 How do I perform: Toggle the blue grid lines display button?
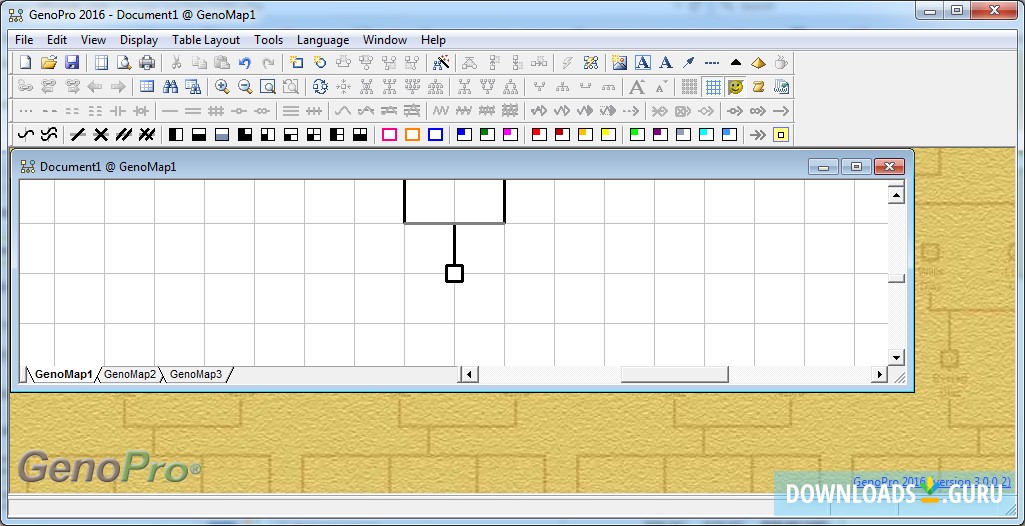pyautogui.click(x=712, y=87)
